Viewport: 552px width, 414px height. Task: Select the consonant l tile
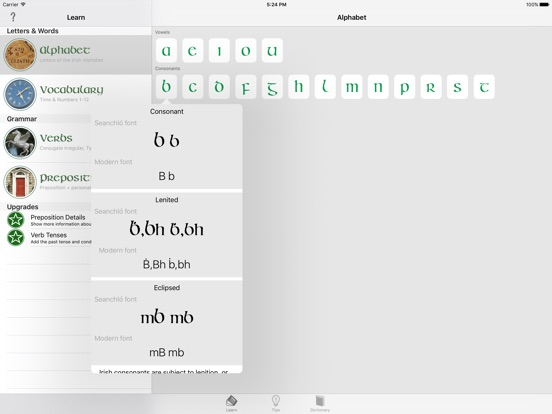[x=325, y=87]
